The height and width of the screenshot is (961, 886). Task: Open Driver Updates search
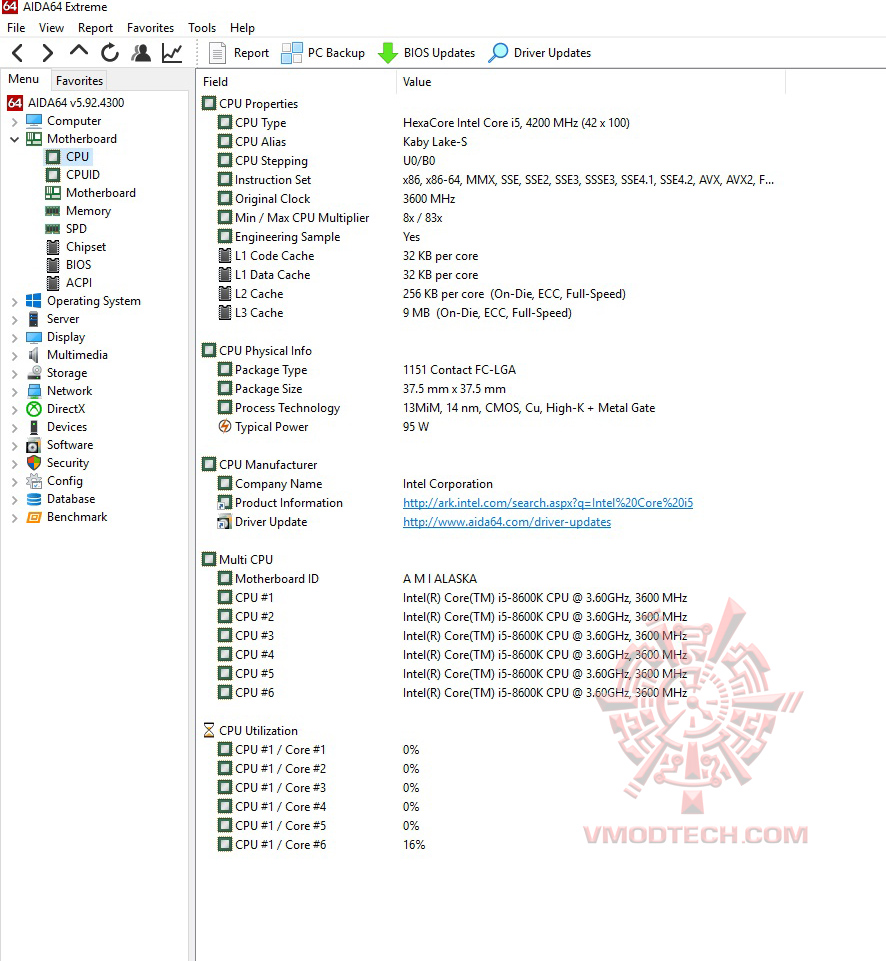coord(540,53)
